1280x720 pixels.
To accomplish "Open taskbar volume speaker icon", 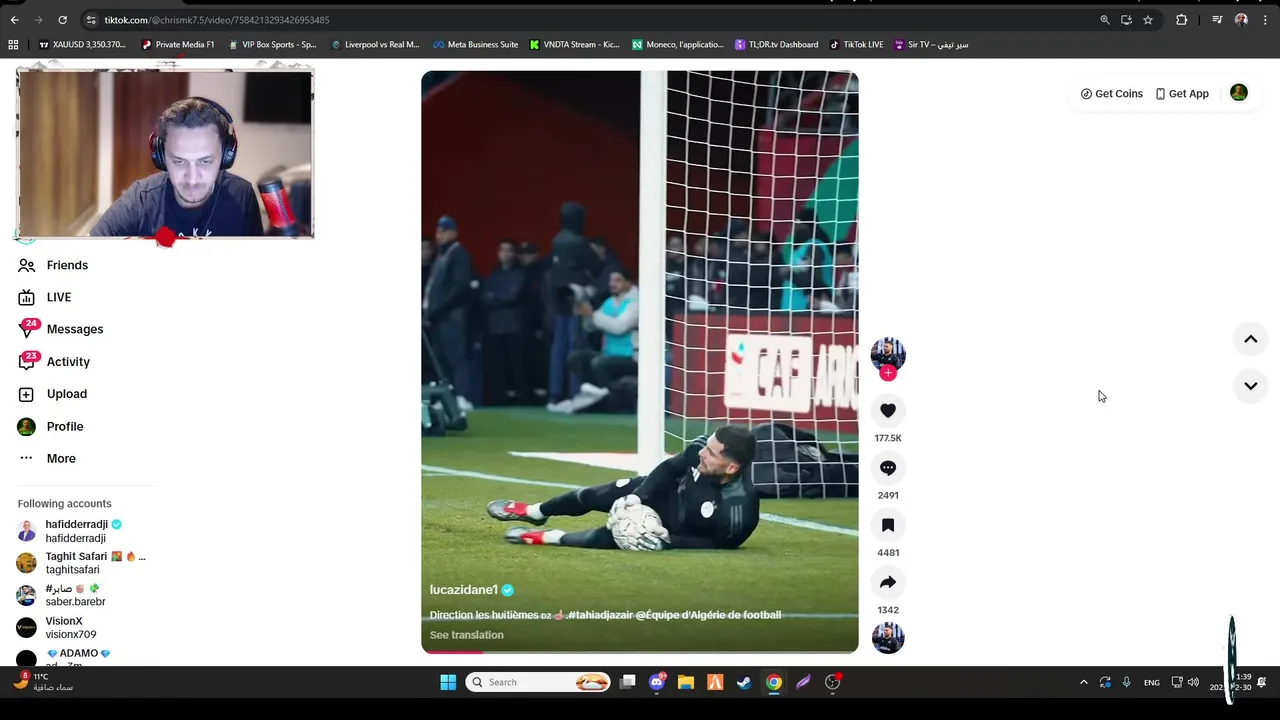I will 1193,682.
